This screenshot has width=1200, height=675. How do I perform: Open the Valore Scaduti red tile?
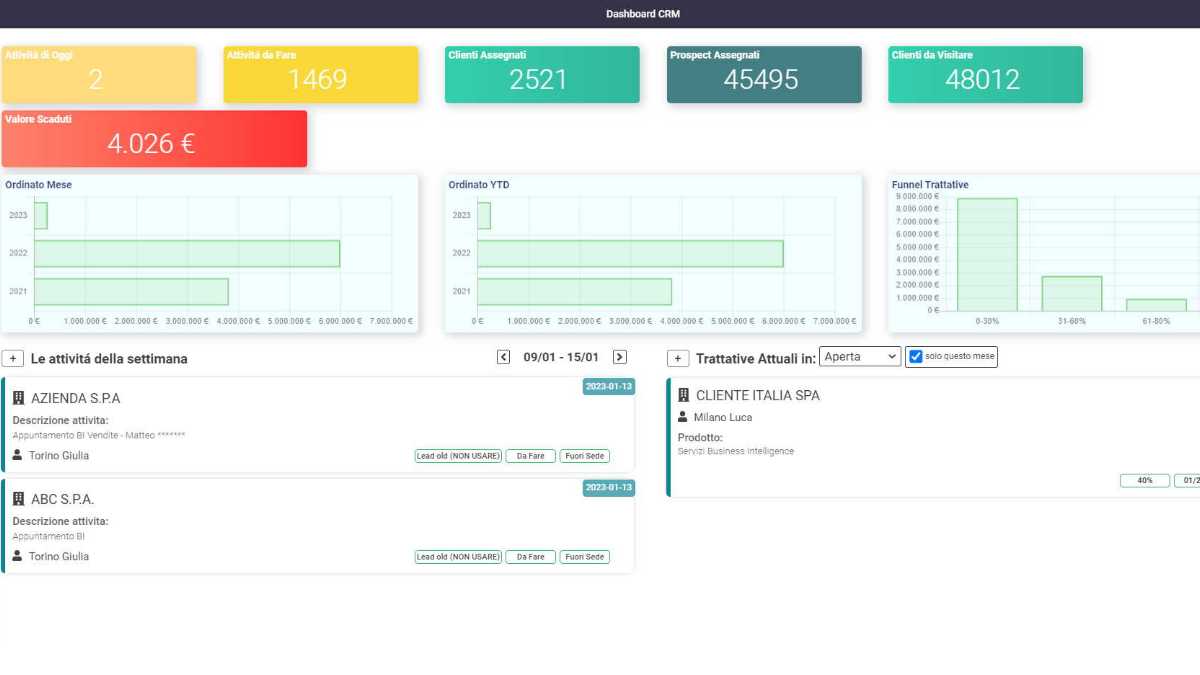(154, 138)
